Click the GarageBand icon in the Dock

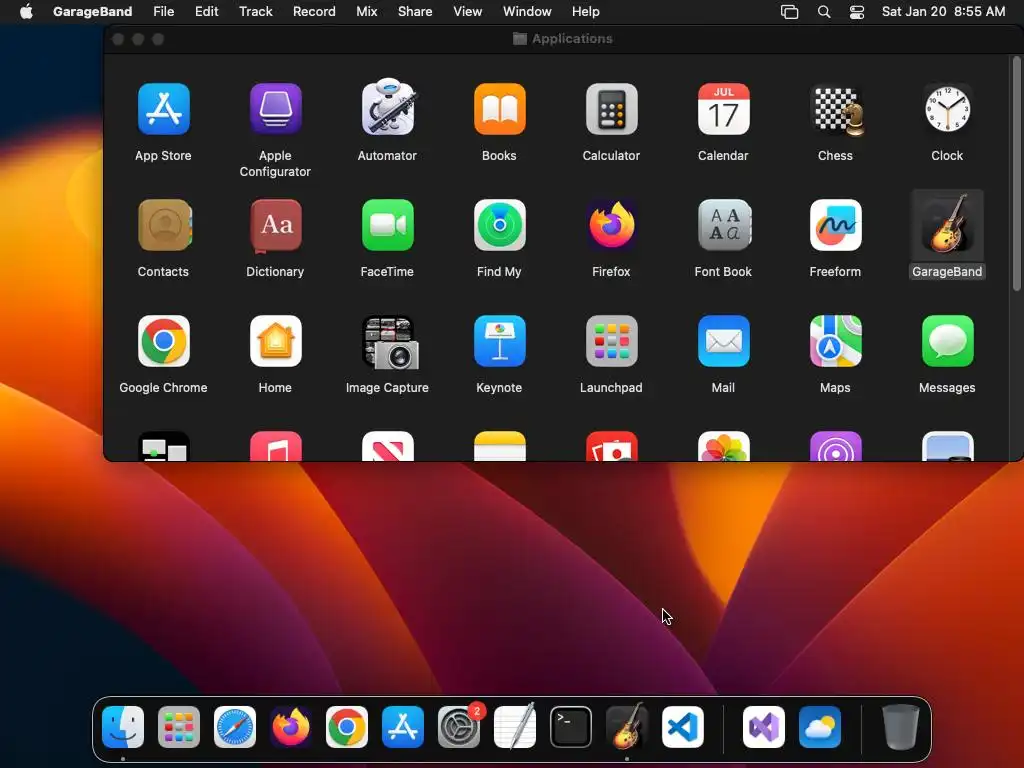[627, 725]
